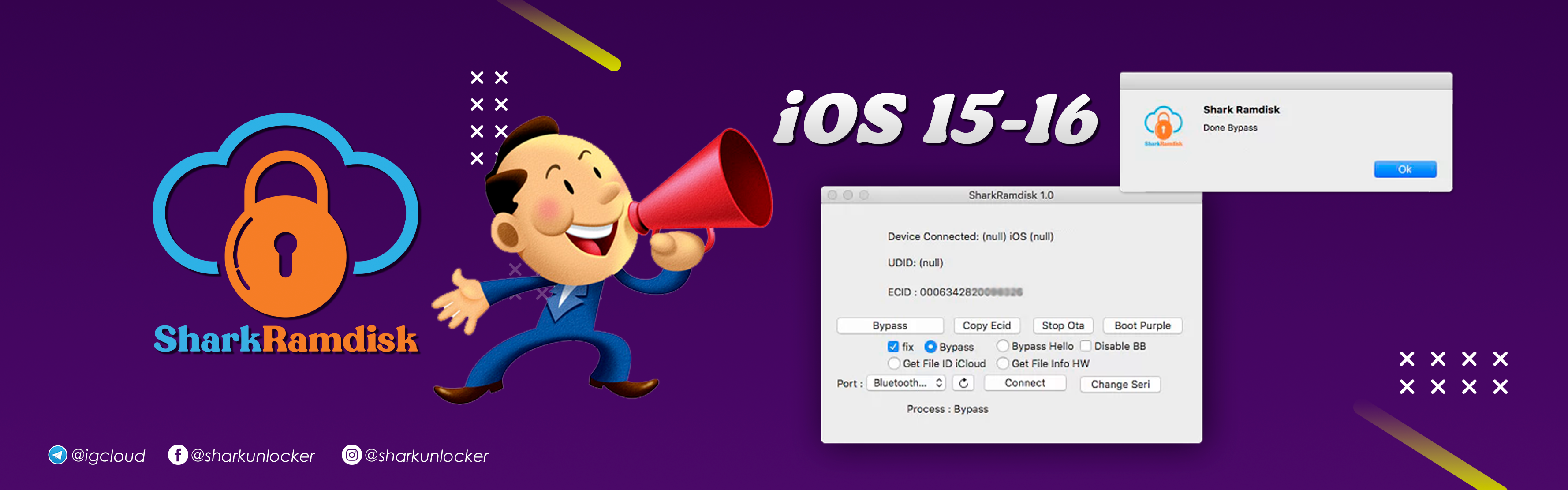This screenshot has width=1568, height=490.
Task: Open the Port Bluetooth dropdown
Action: click(906, 383)
